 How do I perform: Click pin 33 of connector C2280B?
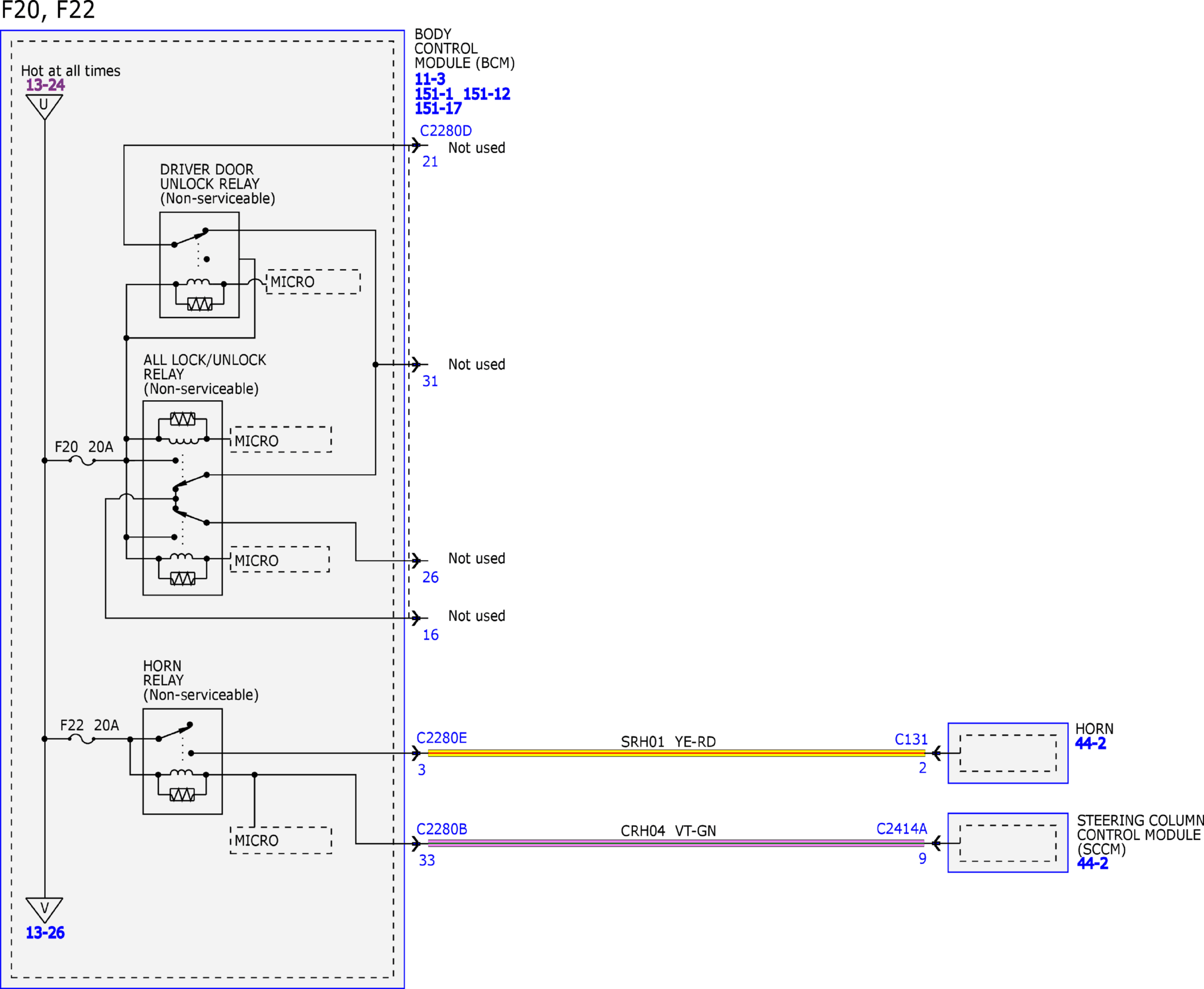click(427, 860)
